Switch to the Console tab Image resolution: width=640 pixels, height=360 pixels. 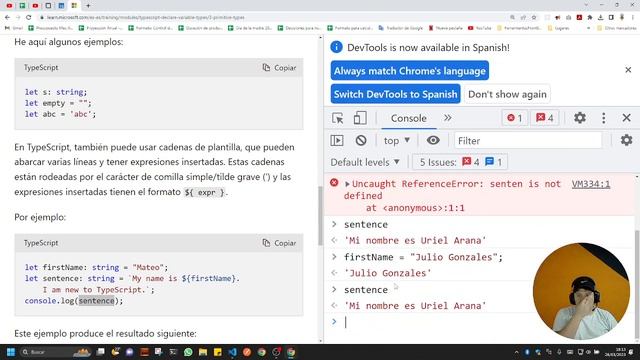[409, 118]
